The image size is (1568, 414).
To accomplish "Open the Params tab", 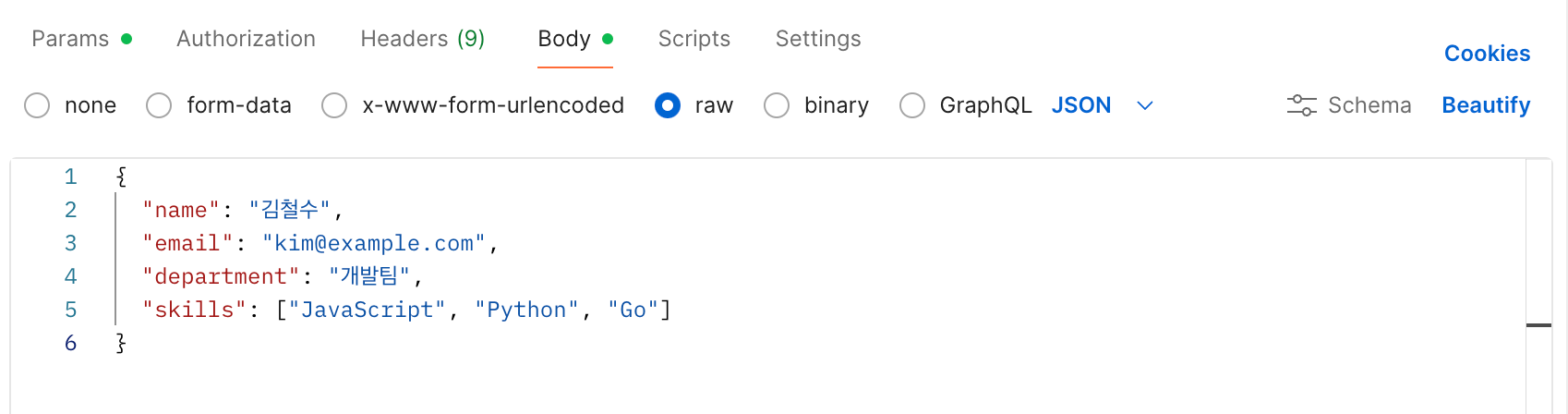I will [71, 39].
